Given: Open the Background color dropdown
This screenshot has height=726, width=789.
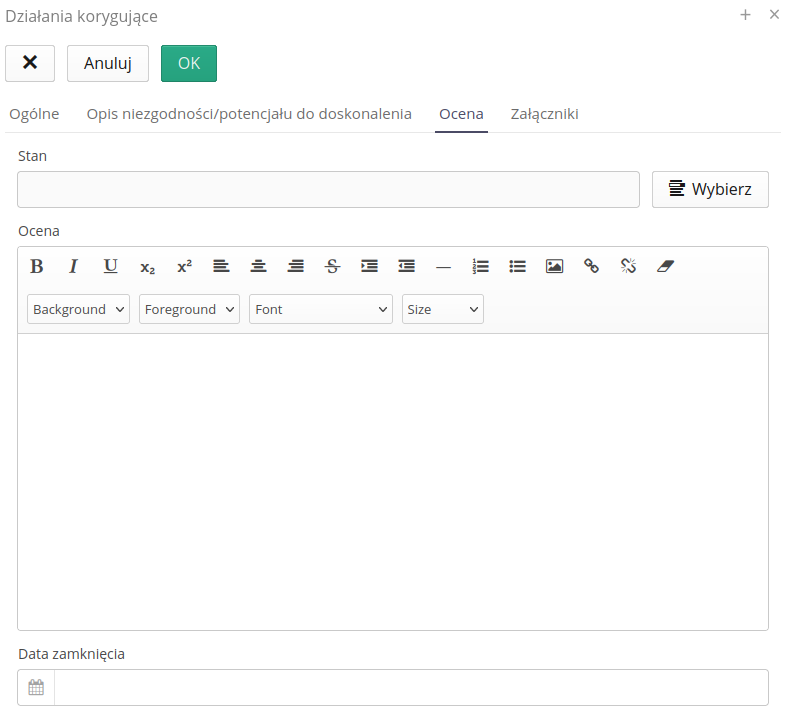Looking at the screenshot, I should [79, 309].
